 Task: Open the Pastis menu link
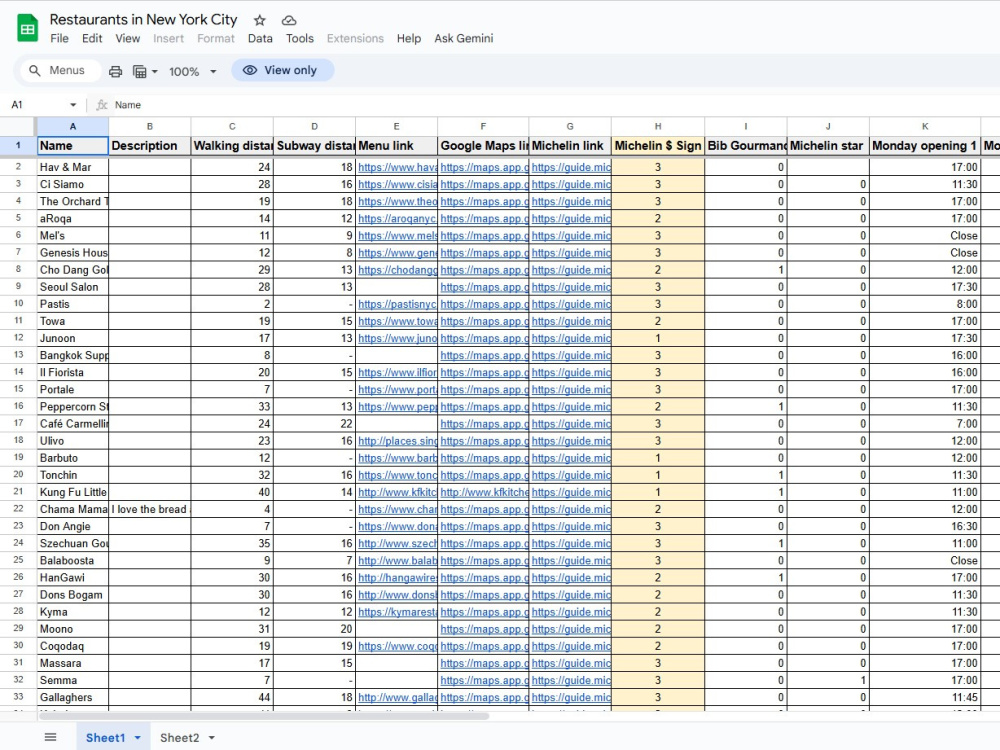click(x=397, y=304)
